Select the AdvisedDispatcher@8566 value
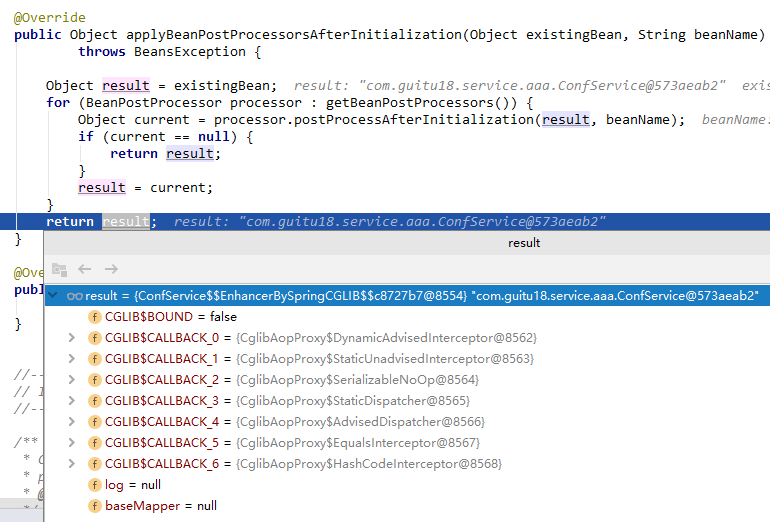This screenshot has width=770, height=522. (x=360, y=422)
